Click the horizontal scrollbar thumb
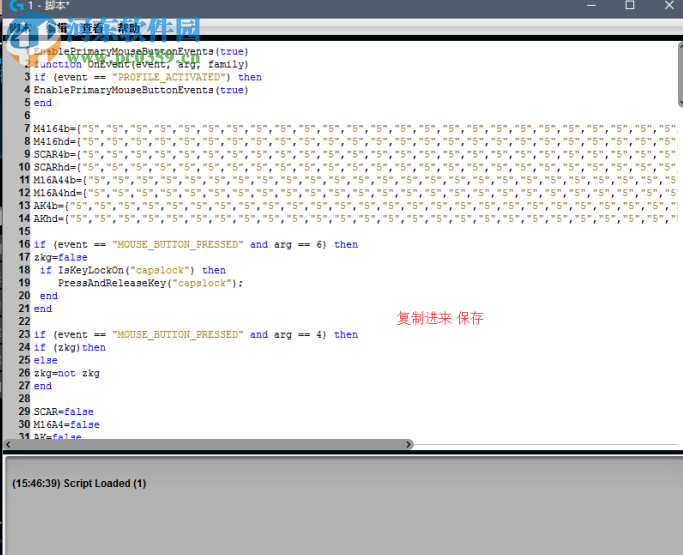 click(x=208, y=444)
